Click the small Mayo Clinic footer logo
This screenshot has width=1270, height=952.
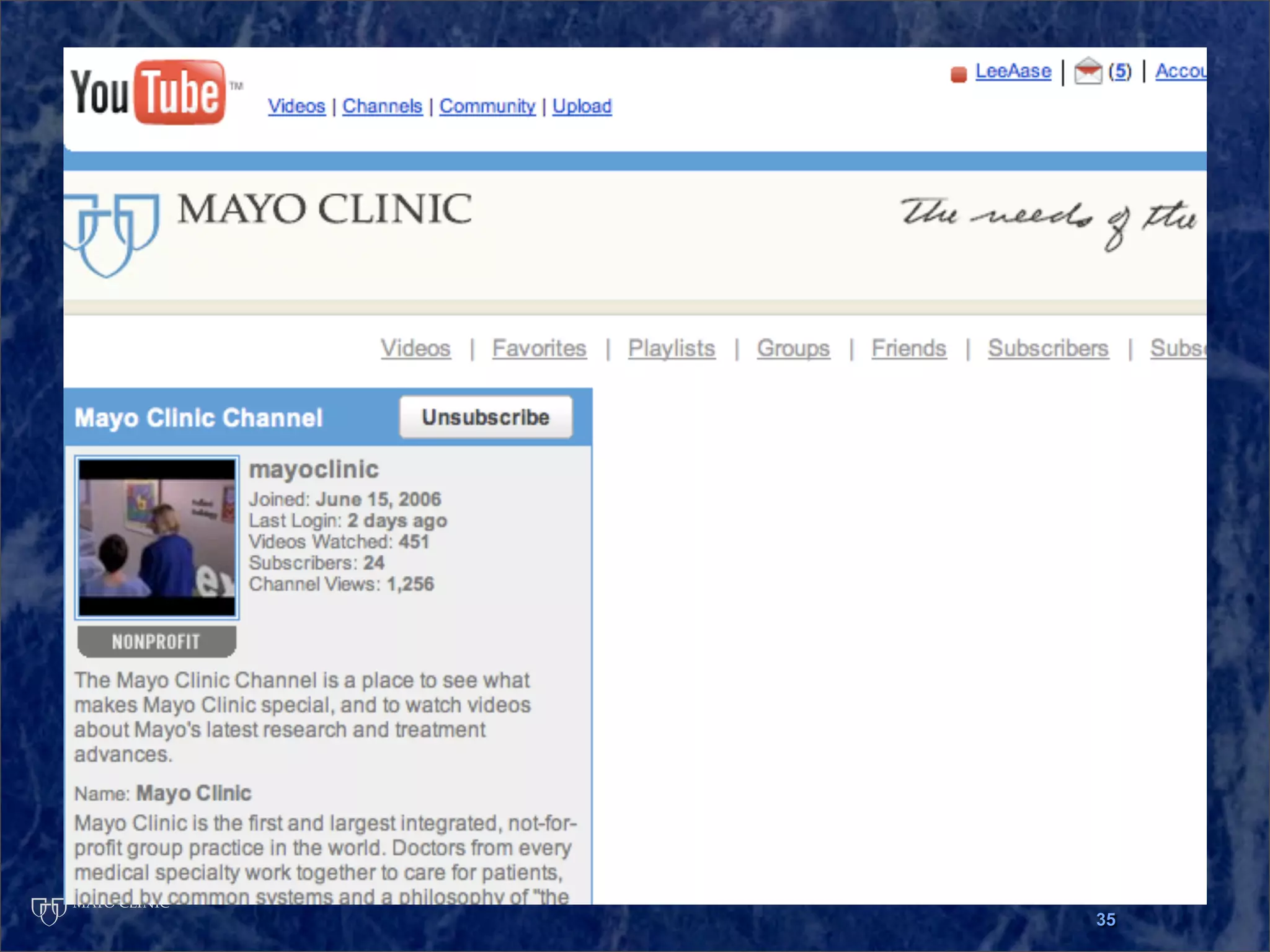pyautogui.click(x=50, y=910)
